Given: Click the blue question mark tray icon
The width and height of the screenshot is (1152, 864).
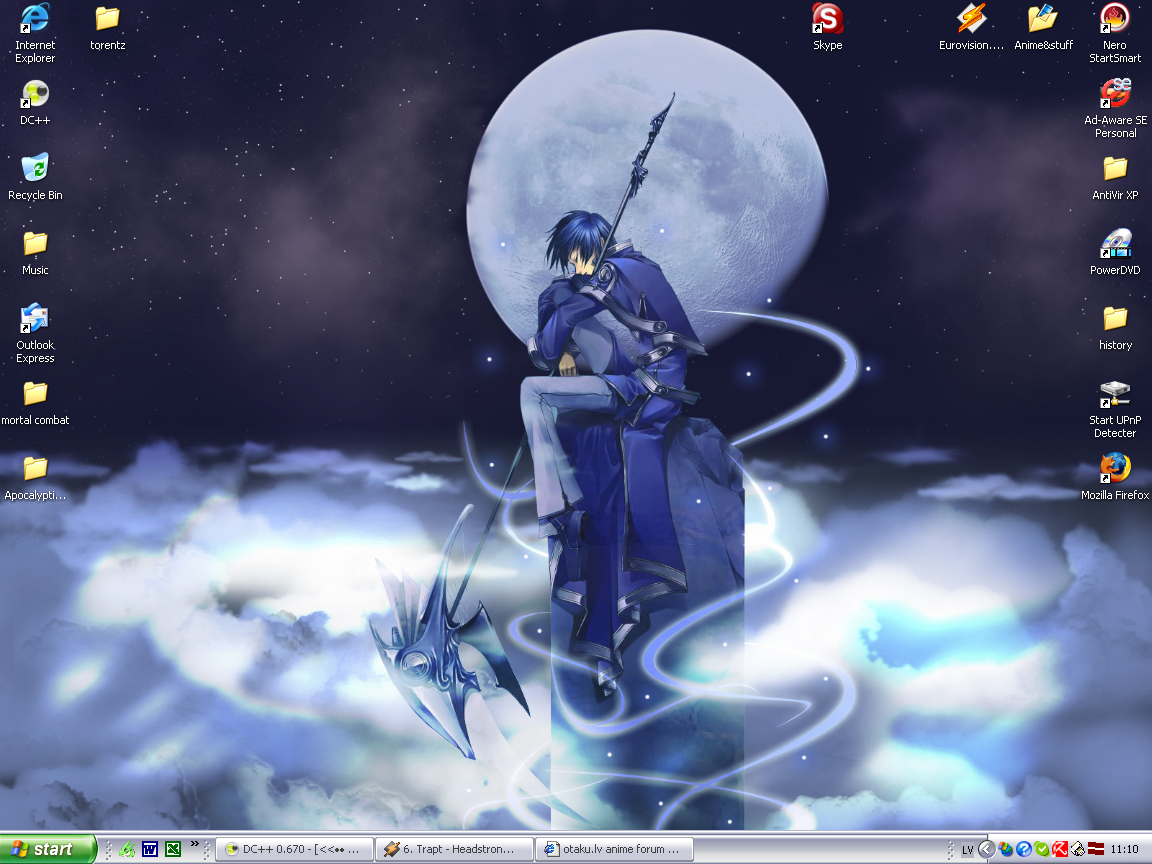Looking at the screenshot, I should 1023,849.
